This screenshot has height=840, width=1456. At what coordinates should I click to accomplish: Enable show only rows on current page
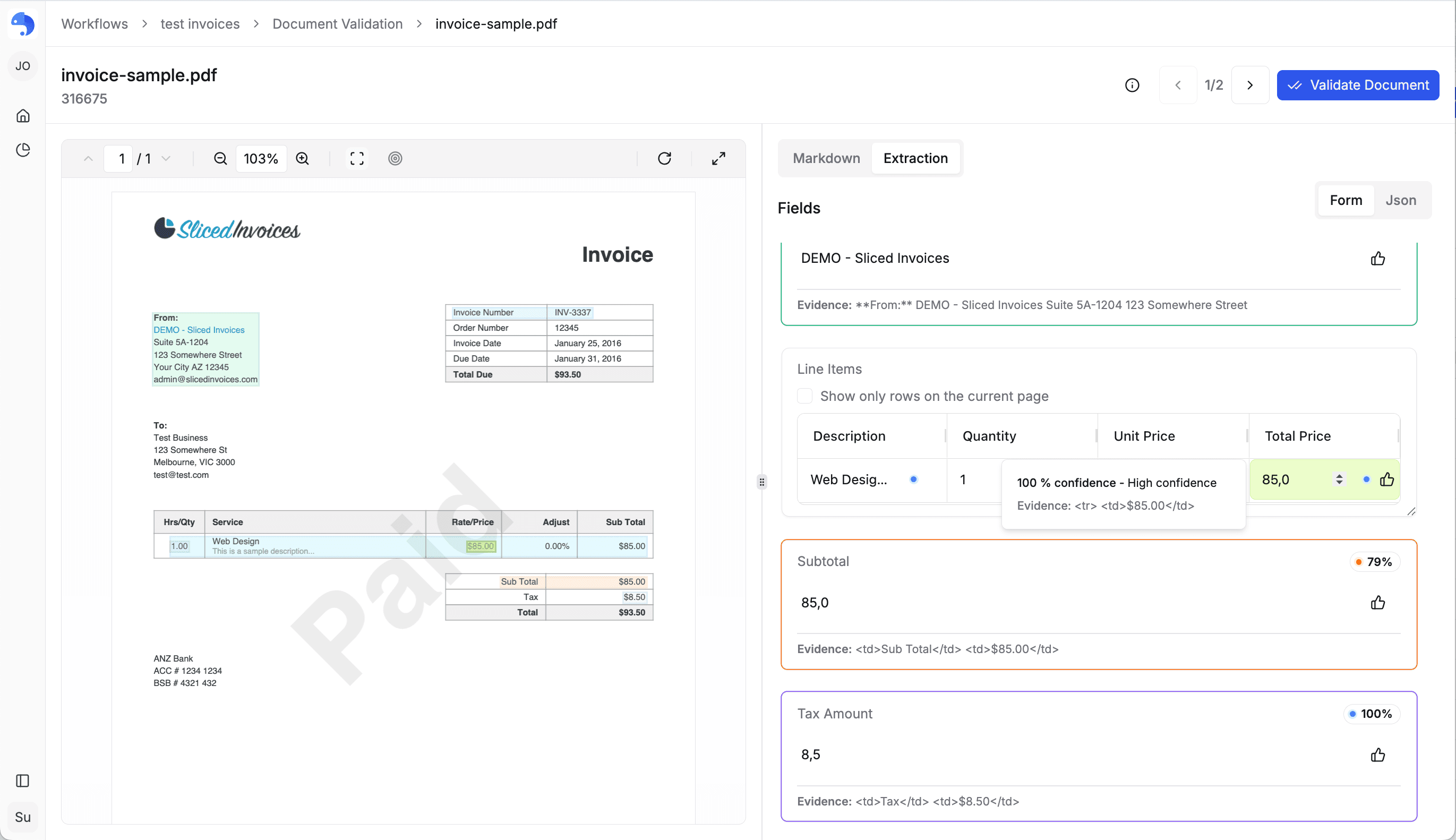pyautogui.click(x=804, y=396)
